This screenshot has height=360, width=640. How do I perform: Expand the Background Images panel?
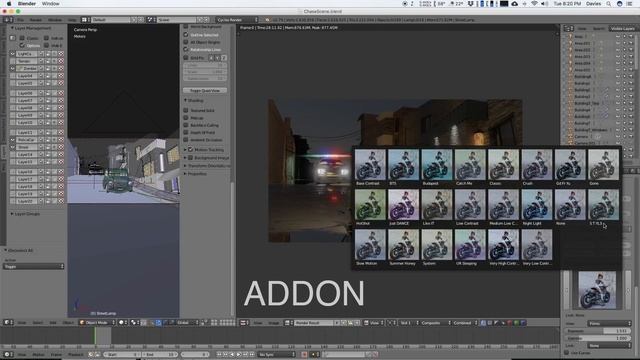click(185, 158)
